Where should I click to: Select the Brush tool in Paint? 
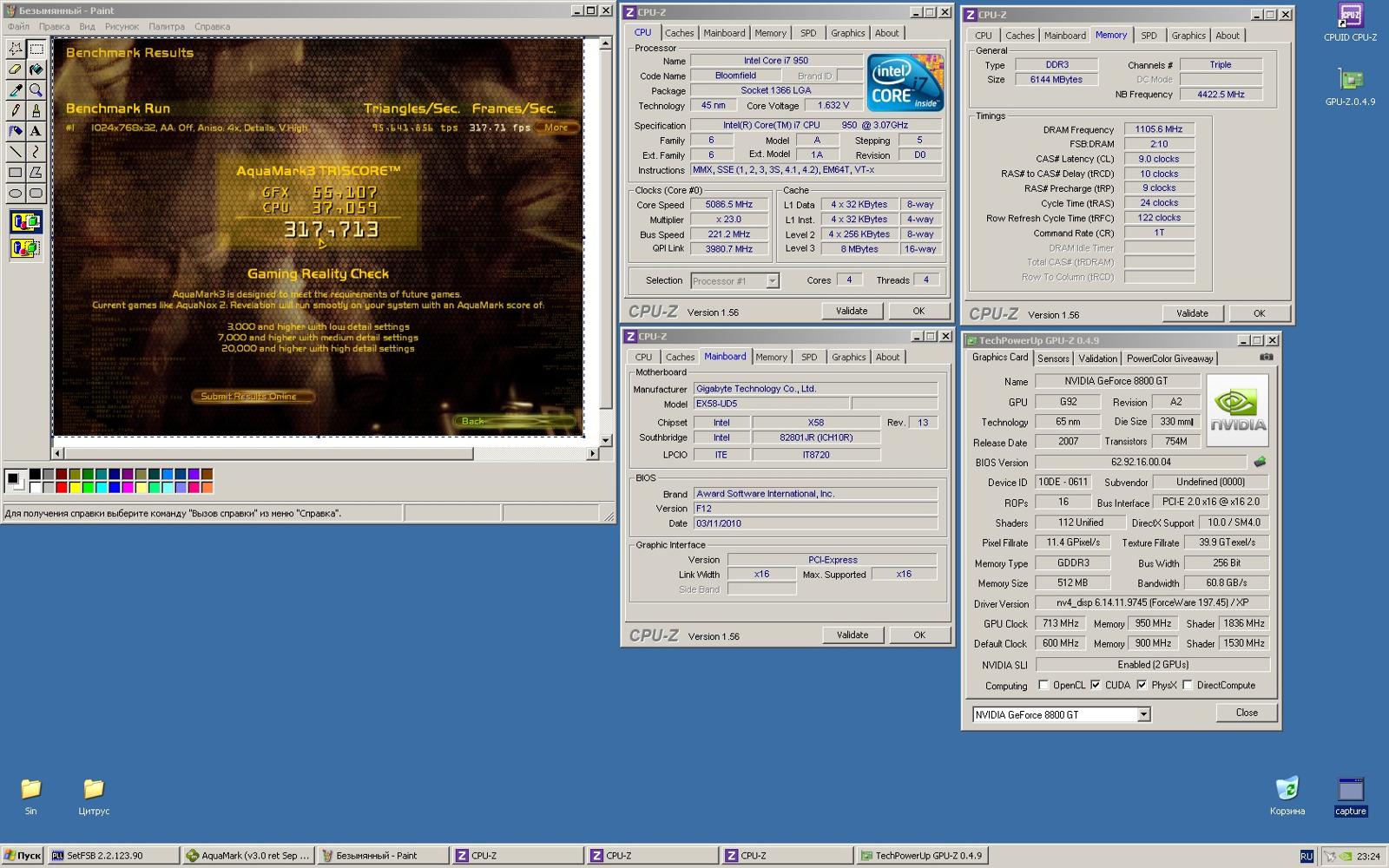click(x=36, y=110)
